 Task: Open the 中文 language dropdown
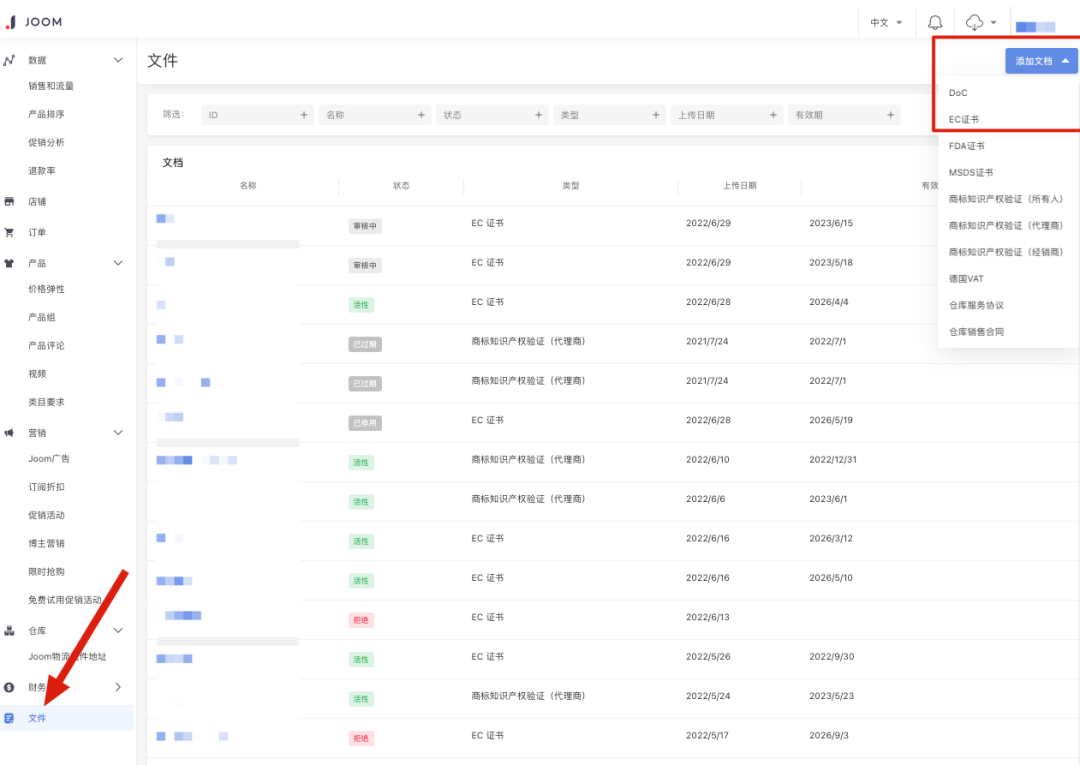(885, 22)
